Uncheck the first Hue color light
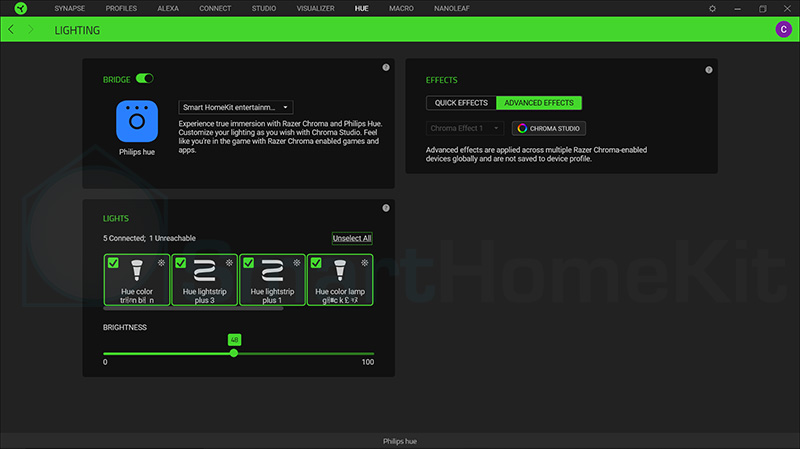Image resolution: width=800 pixels, height=449 pixels. [113, 263]
